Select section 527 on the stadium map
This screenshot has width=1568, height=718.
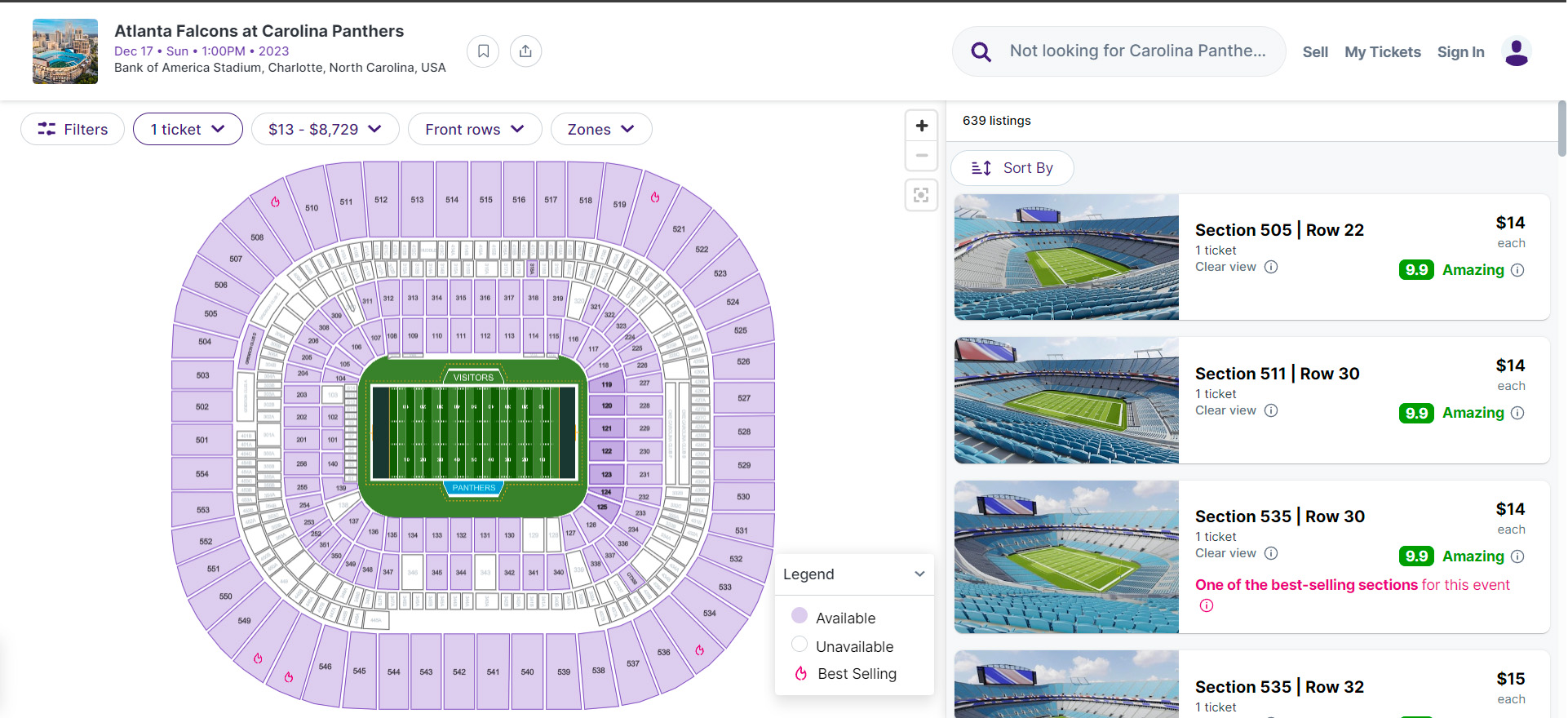[x=743, y=398]
